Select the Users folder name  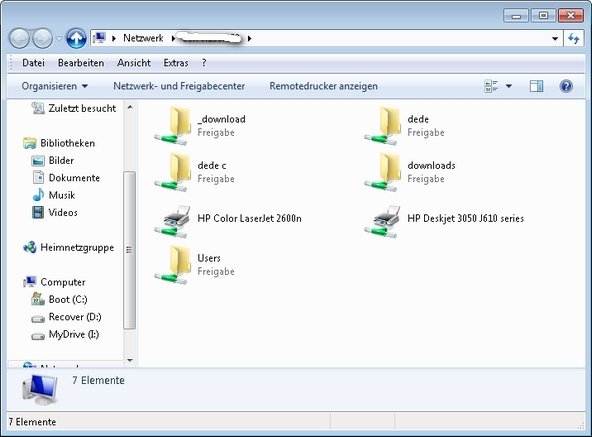[209, 258]
